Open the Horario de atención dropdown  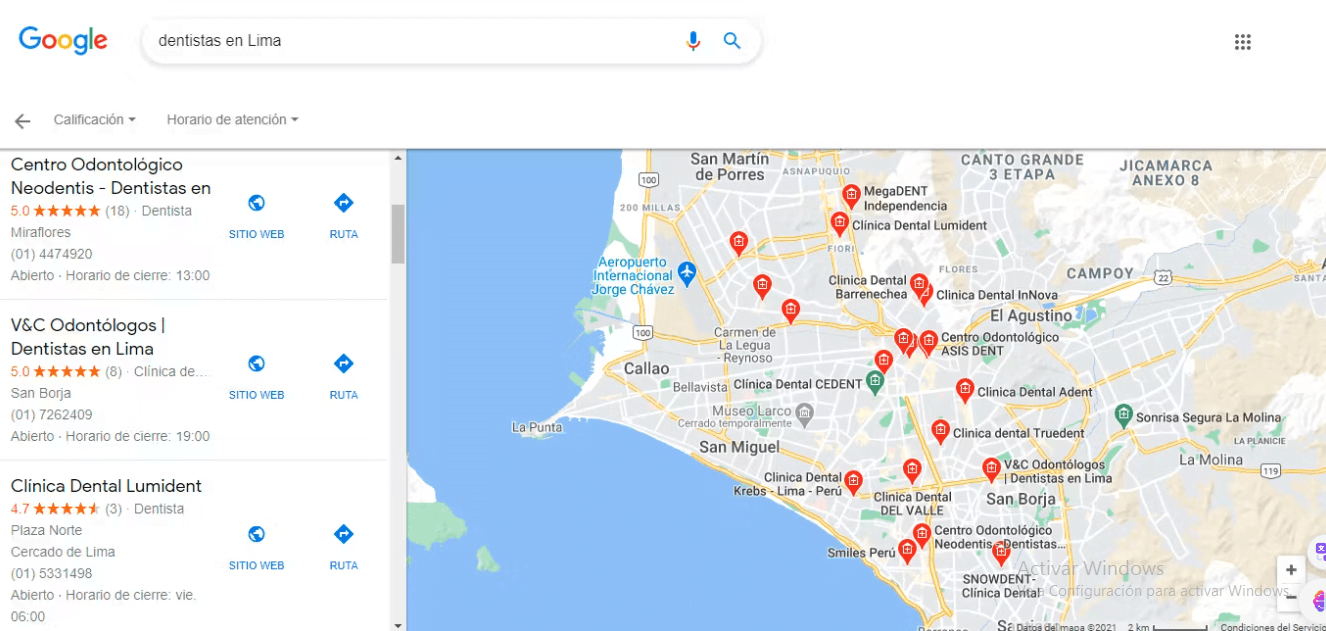click(x=232, y=119)
